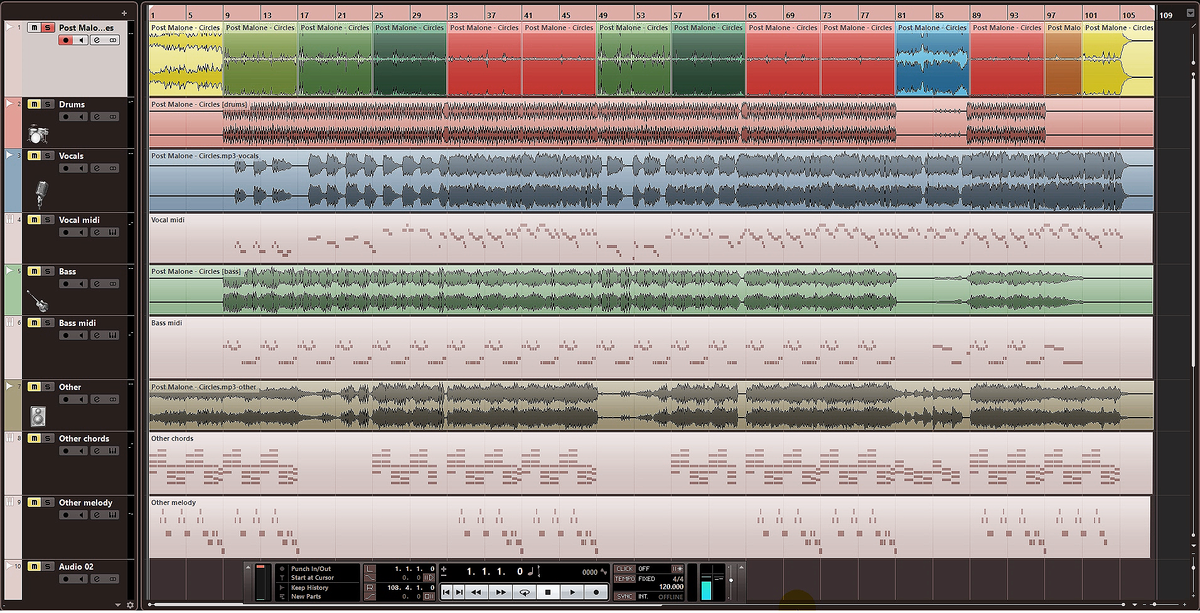Click the keys icon on Vocal midi track
Viewport: 1200px width, 613px height.
[112, 232]
